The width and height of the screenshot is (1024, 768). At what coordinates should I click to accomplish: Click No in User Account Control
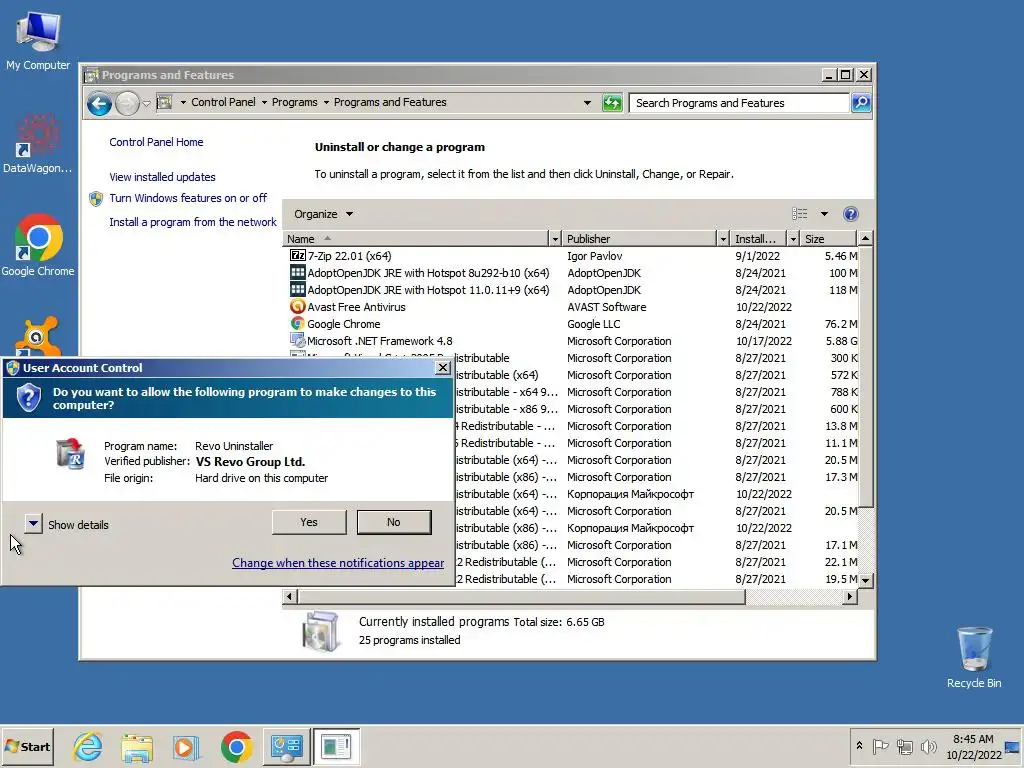[394, 522]
